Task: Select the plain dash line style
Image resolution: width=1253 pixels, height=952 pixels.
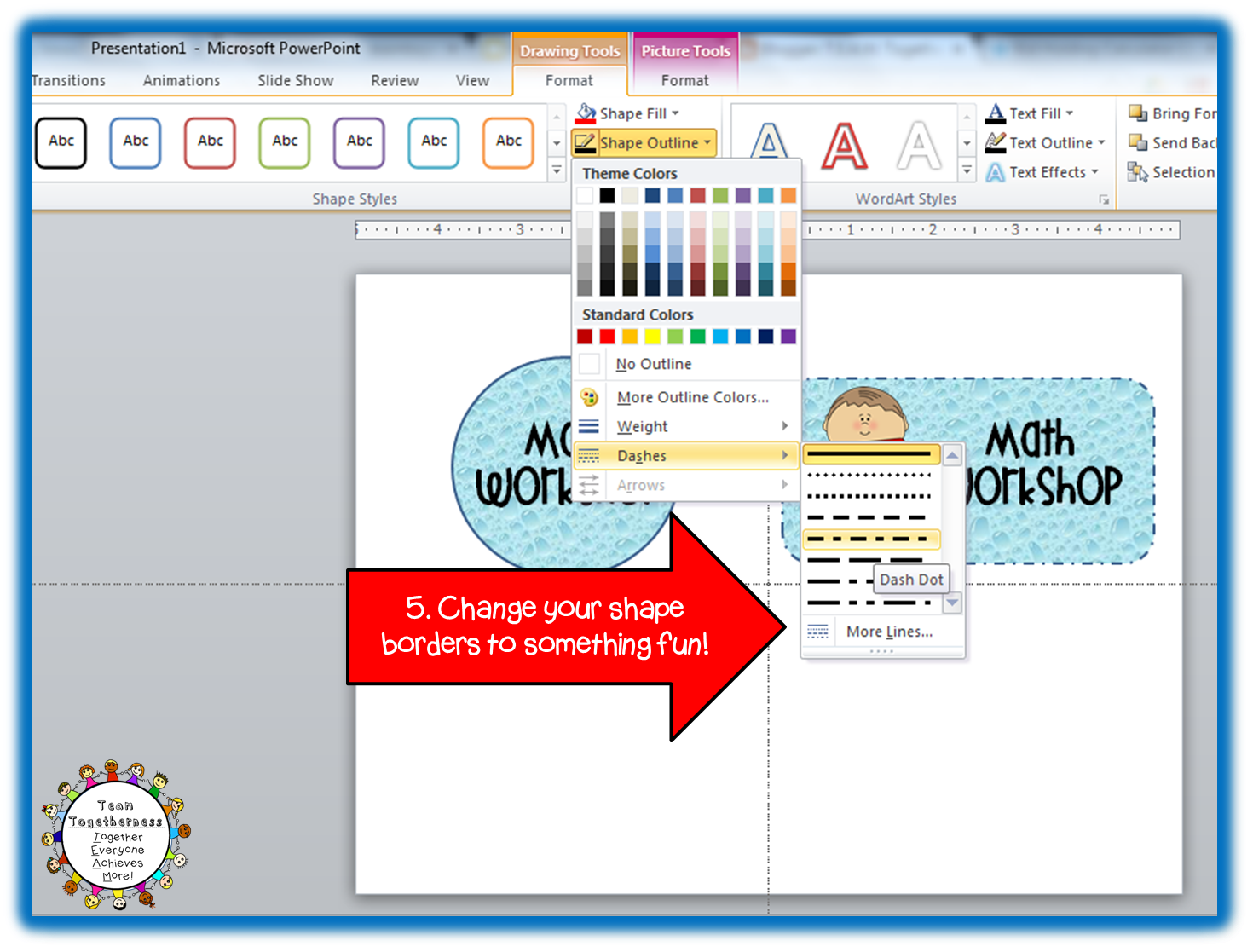Action: (870, 517)
